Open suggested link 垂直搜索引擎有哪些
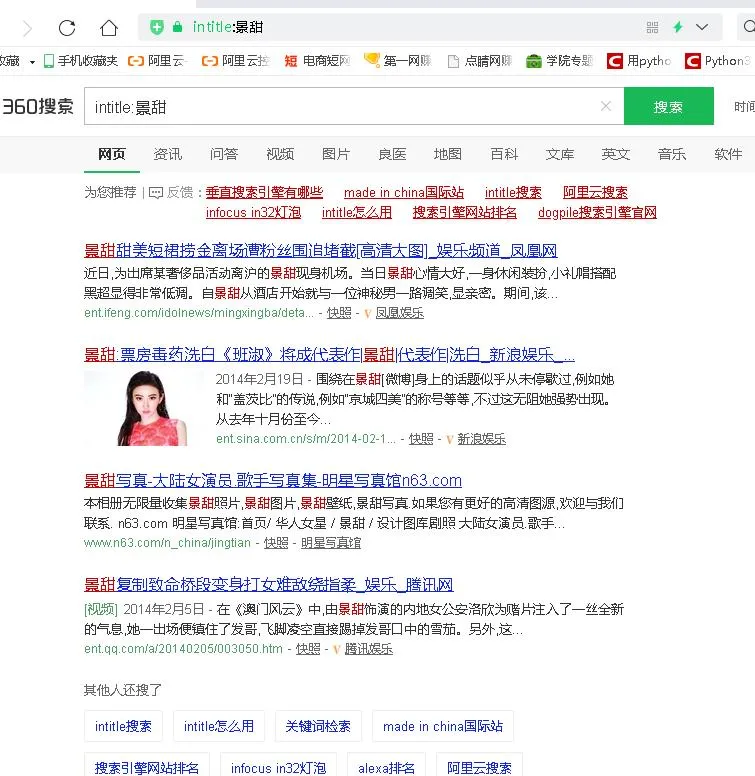755x776 pixels. 264,192
